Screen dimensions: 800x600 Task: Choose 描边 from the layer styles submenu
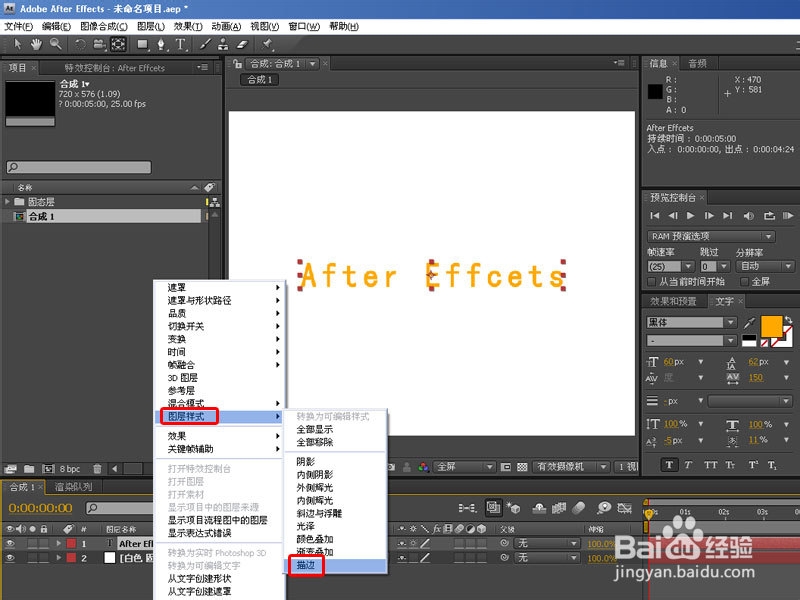(335, 565)
